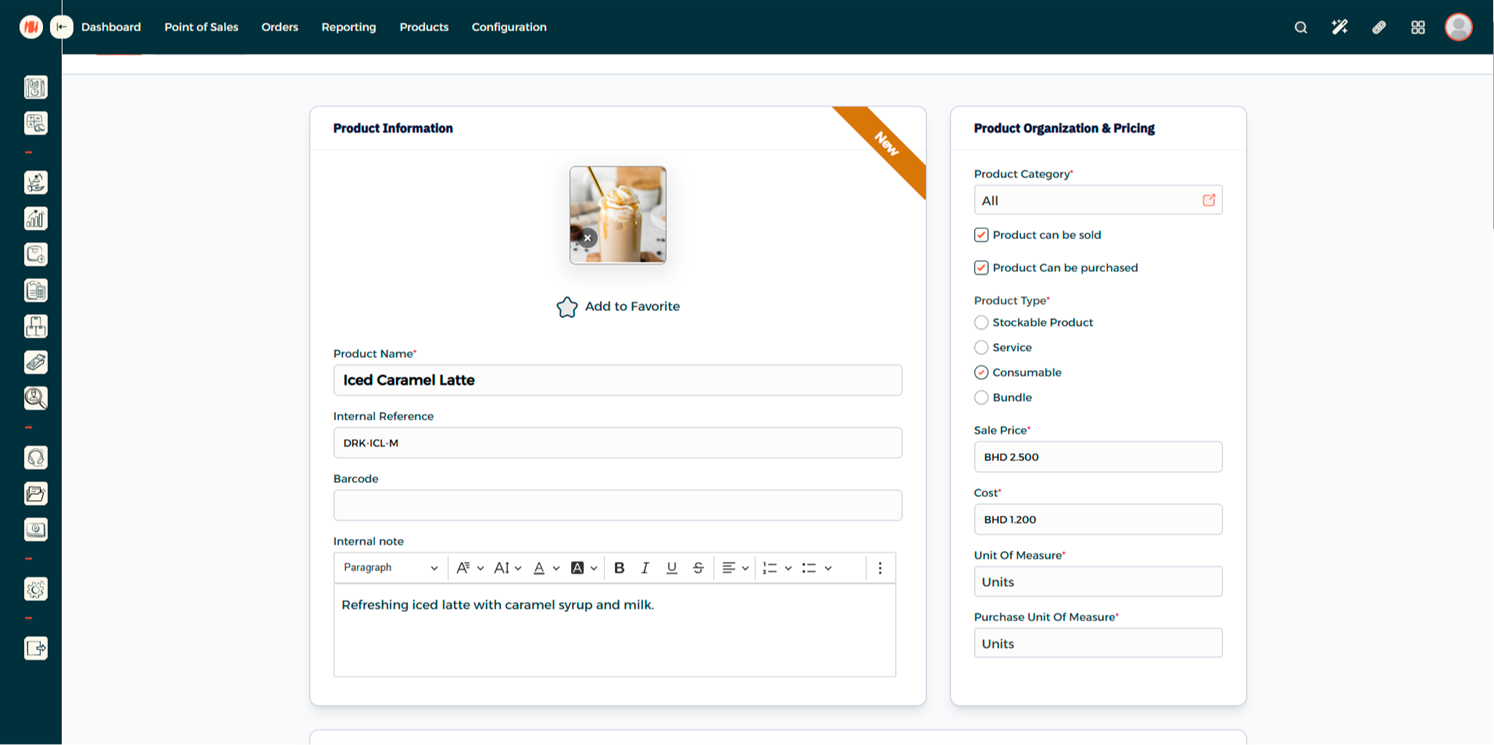Apply bold formatting in Internal note
The image size is (1494, 745).
619,568
